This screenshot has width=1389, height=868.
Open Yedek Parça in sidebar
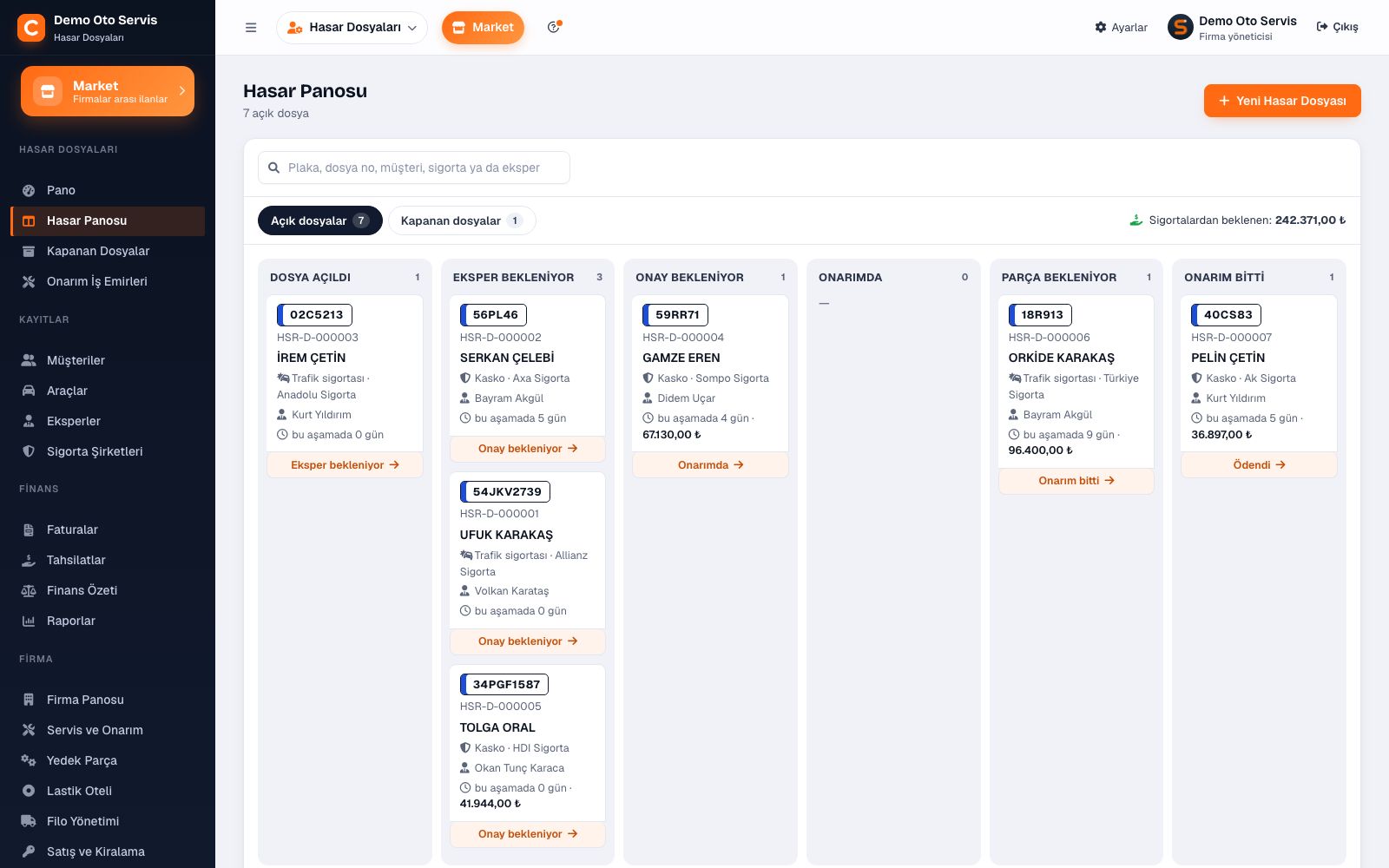(x=108, y=760)
